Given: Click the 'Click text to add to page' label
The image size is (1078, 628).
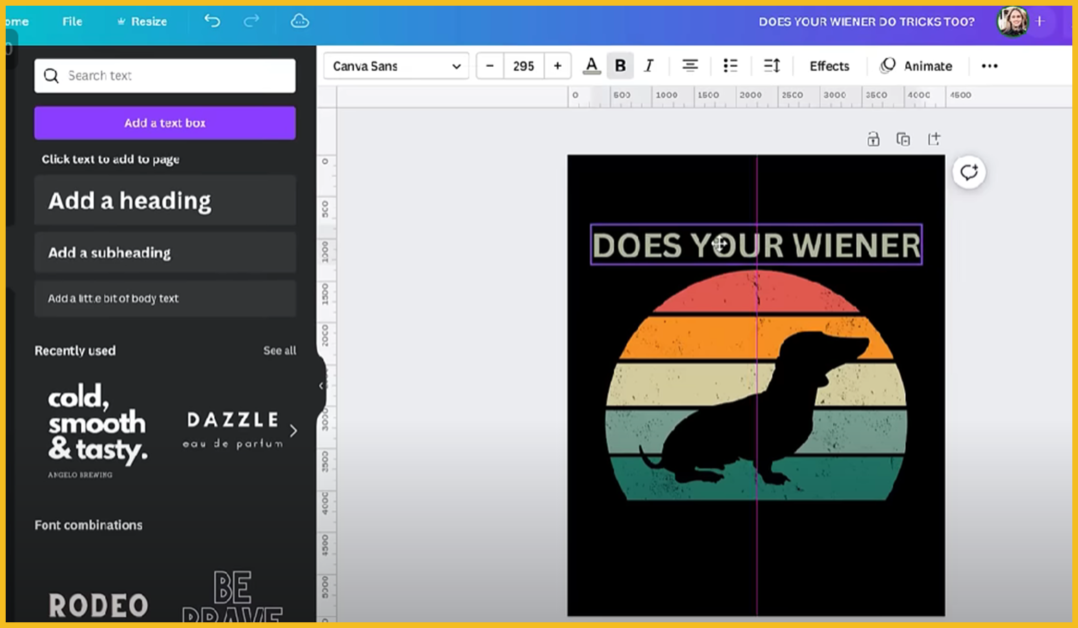Looking at the screenshot, I should tap(111, 159).
